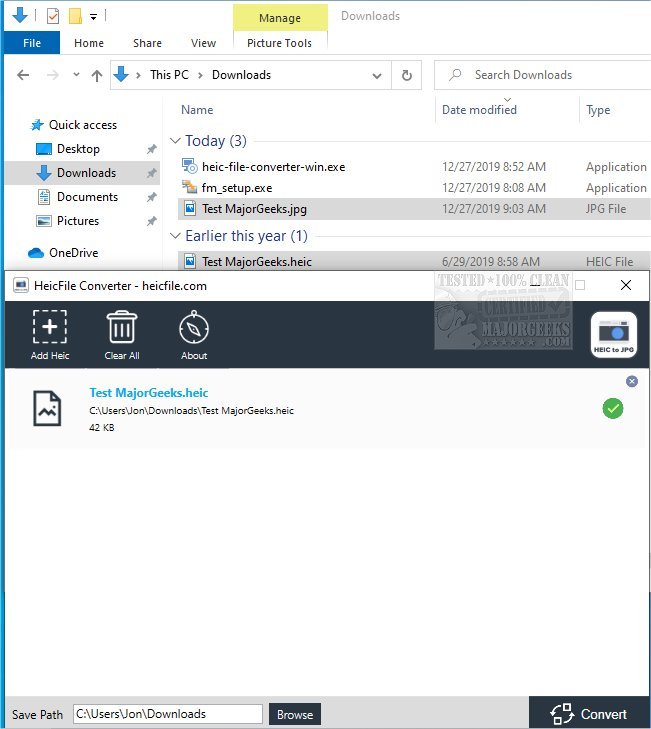Select the fm_setup.exe file name
The image size is (651, 729).
(x=237, y=188)
